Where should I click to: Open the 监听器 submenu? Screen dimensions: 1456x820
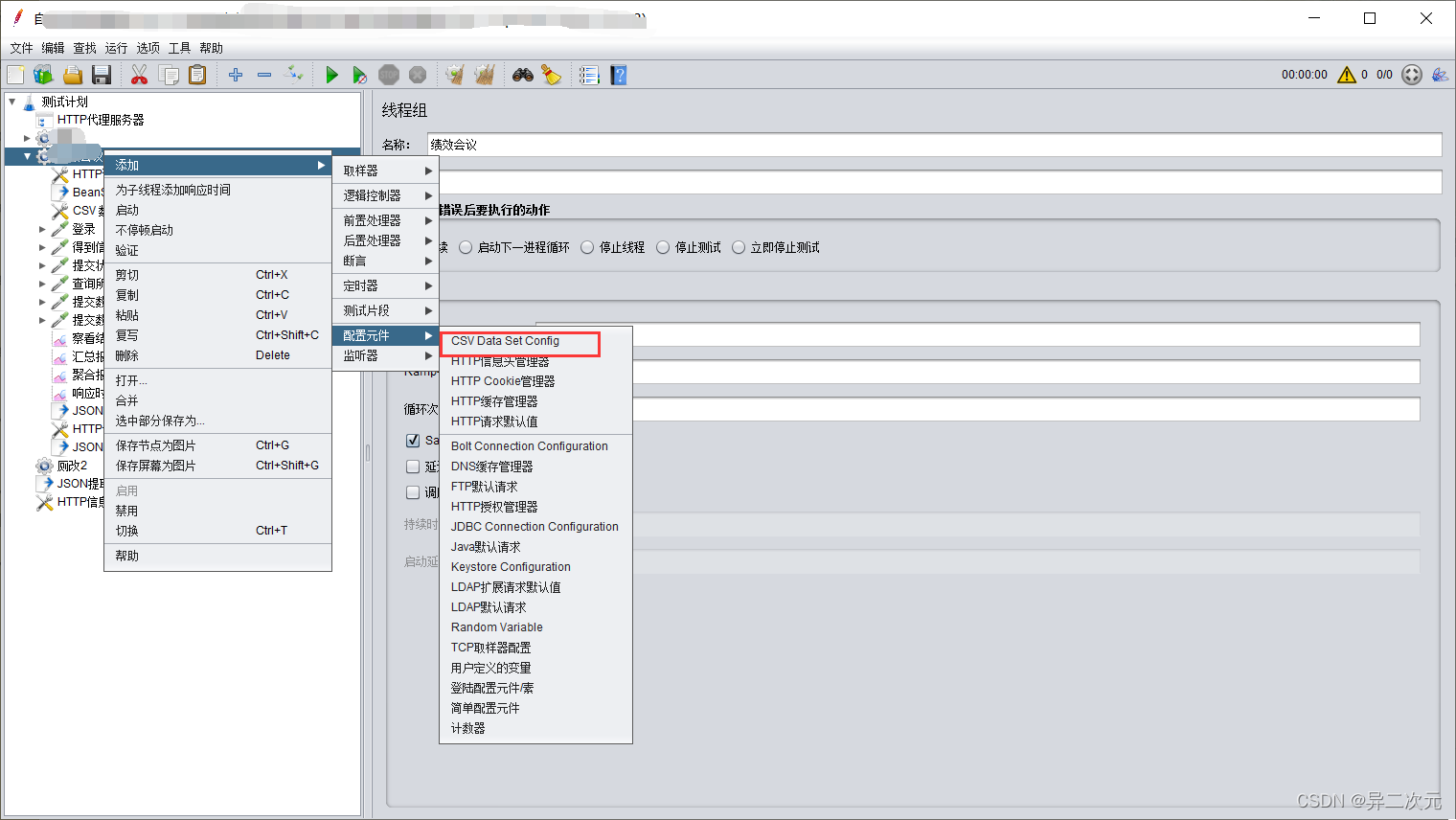point(386,355)
